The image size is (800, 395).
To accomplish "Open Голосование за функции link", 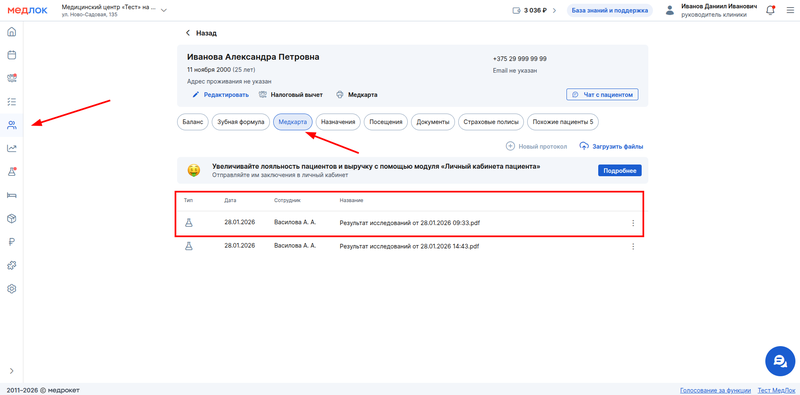I will coord(715,390).
